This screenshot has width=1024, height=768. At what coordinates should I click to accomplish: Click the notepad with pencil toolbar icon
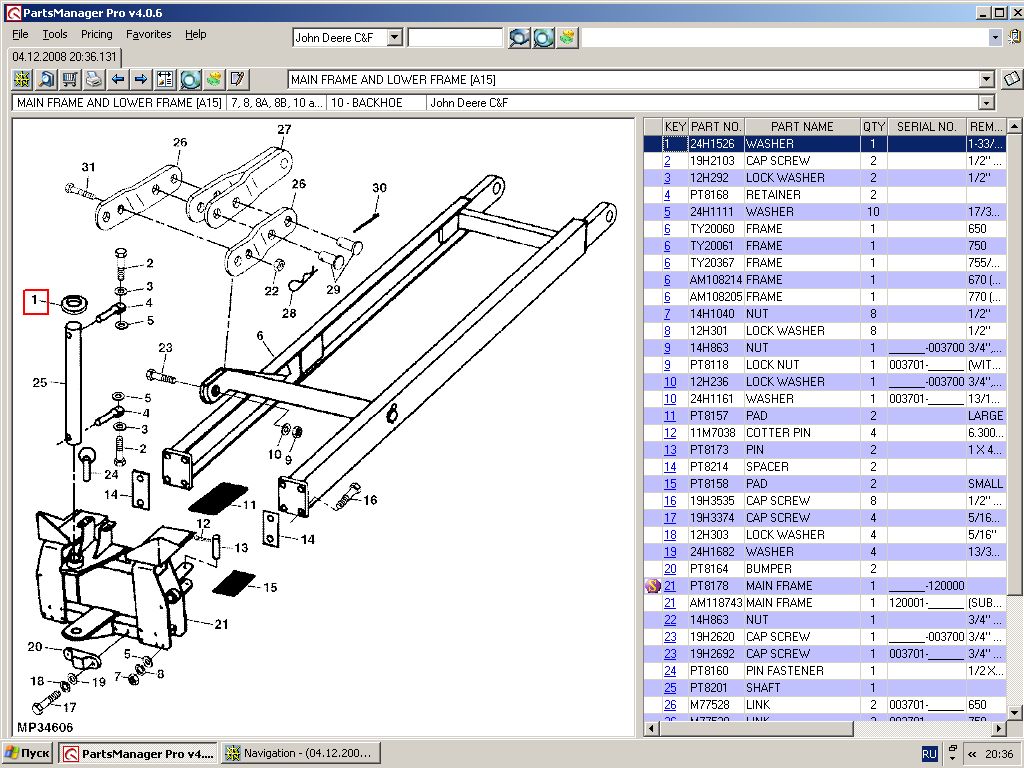(238, 79)
